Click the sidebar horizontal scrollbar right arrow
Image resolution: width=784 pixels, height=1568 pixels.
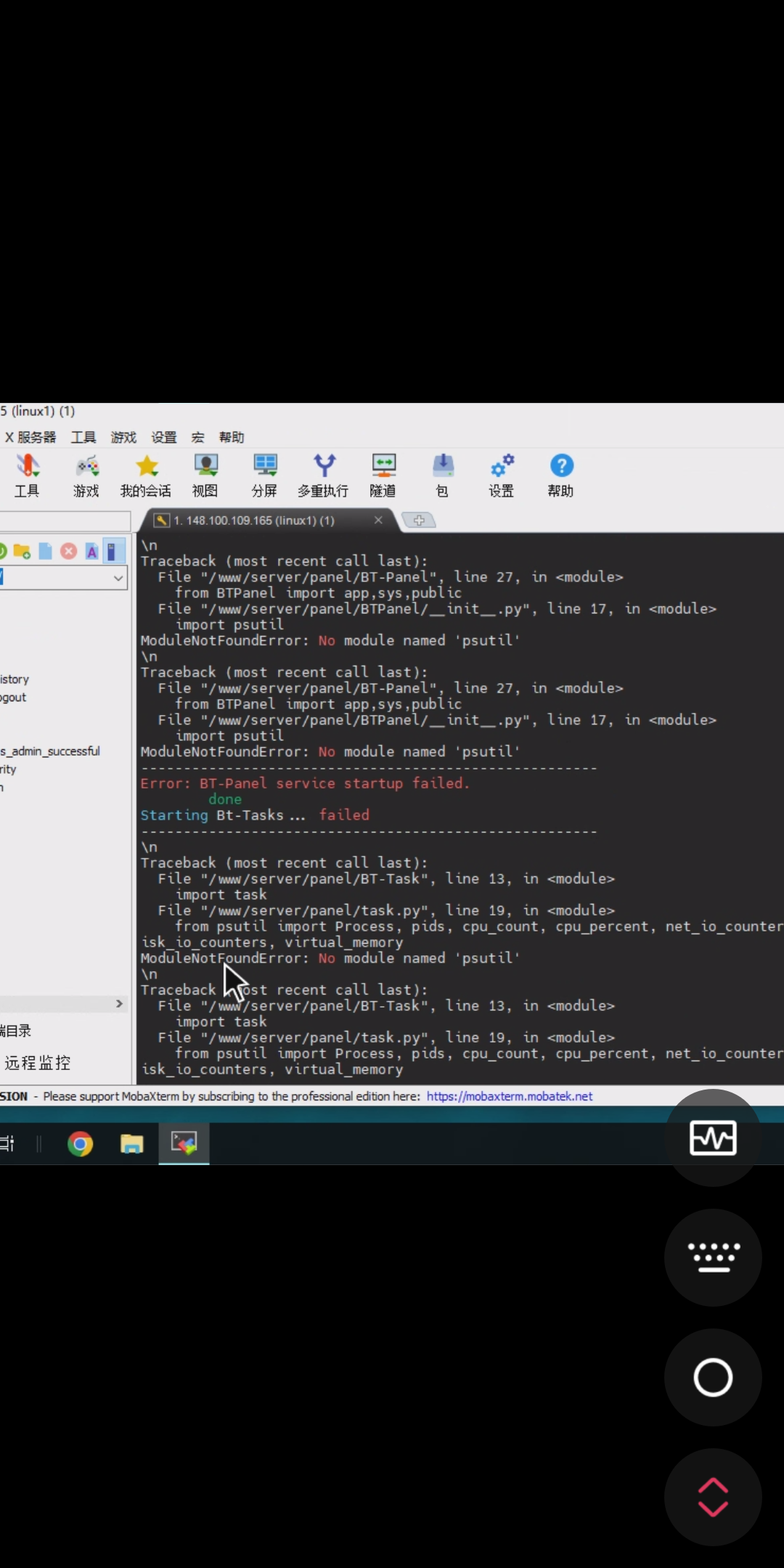tap(119, 1003)
